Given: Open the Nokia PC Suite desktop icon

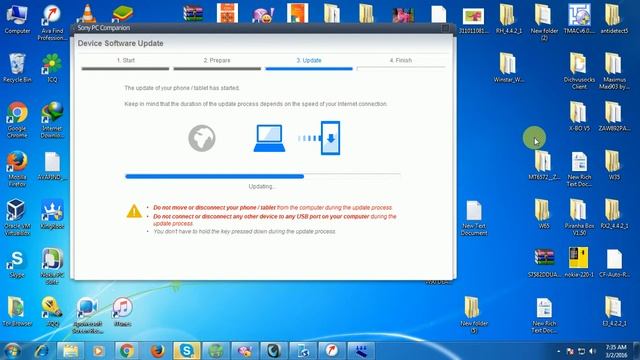Looking at the screenshot, I should click(x=52, y=266).
